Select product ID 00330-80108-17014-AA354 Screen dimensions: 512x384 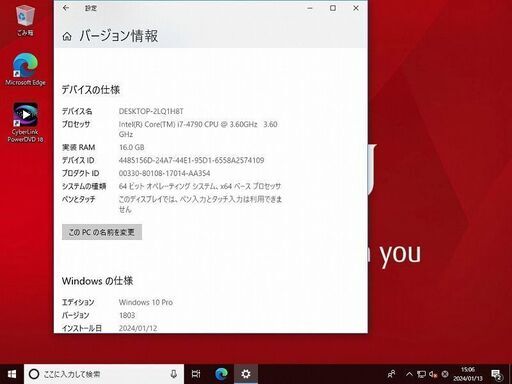click(x=164, y=173)
